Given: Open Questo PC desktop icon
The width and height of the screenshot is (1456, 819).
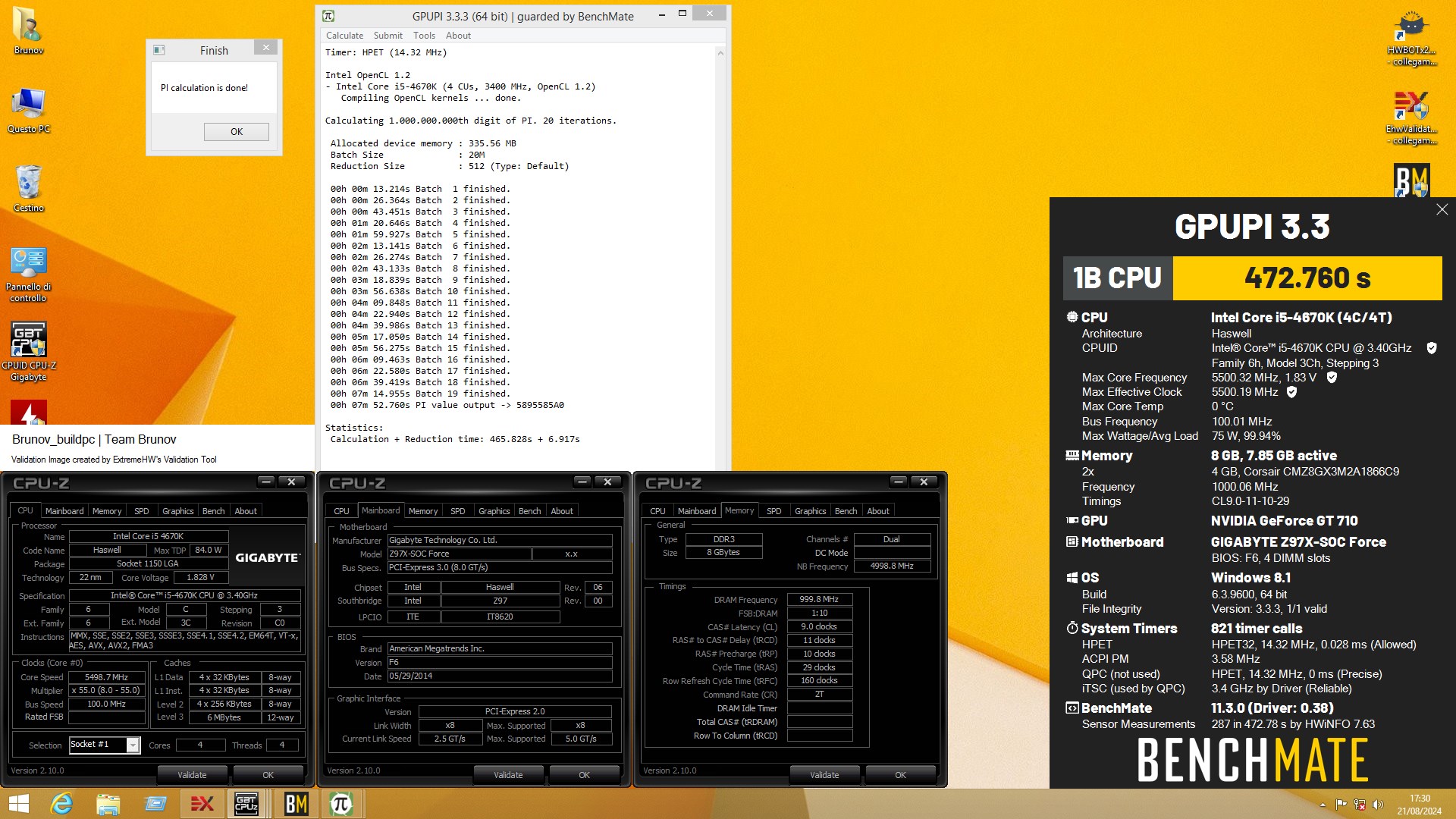Looking at the screenshot, I should coord(28,110).
